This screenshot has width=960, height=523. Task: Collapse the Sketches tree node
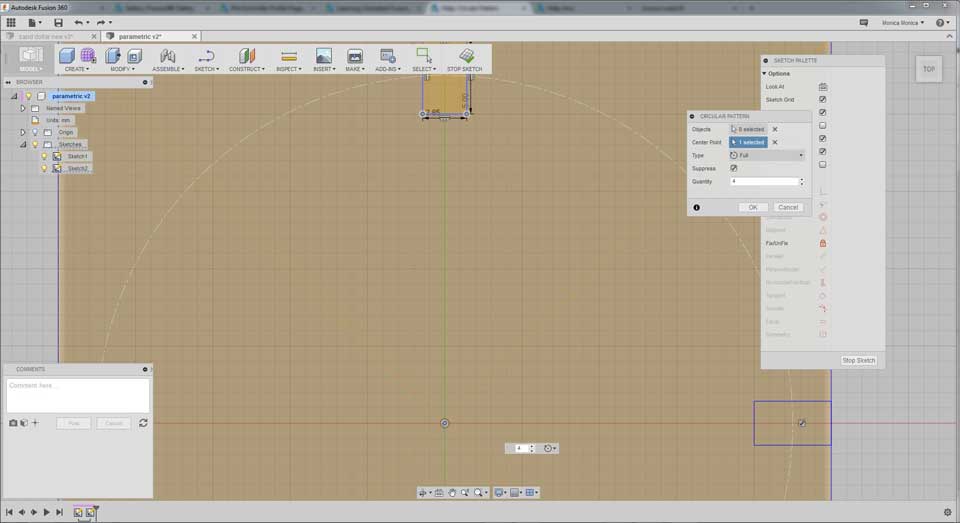(x=23, y=145)
